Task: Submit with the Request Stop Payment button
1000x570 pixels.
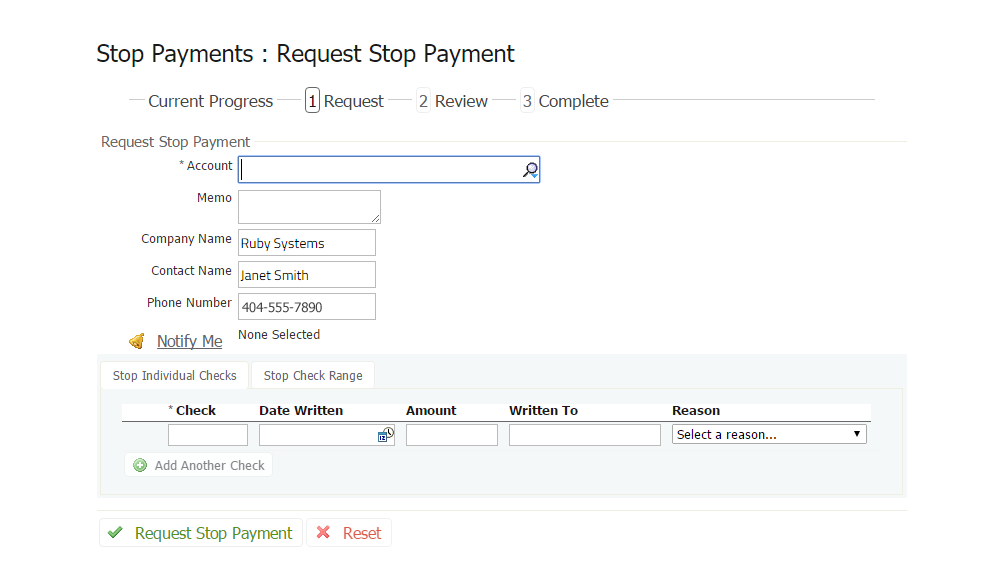Action: (213, 533)
